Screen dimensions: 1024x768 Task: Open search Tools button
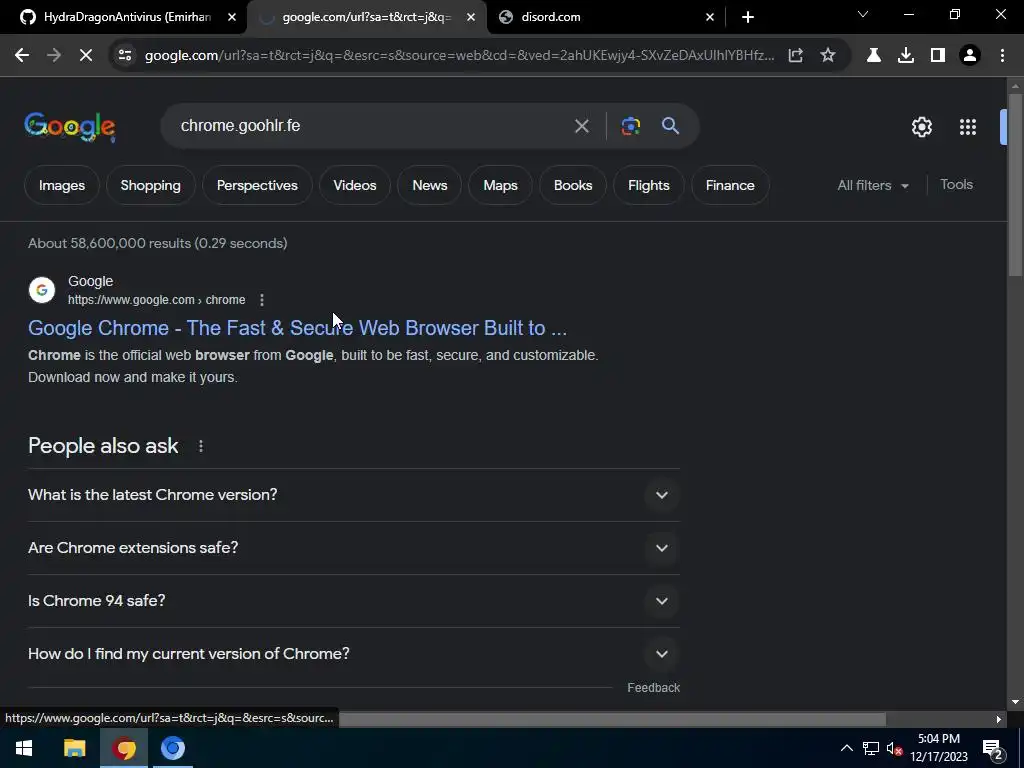coord(957,185)
